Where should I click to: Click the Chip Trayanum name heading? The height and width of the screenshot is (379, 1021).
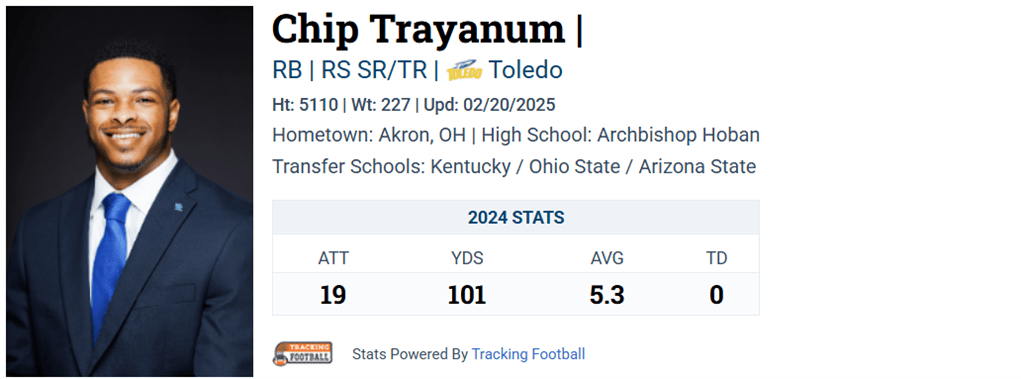coord(418,29)
